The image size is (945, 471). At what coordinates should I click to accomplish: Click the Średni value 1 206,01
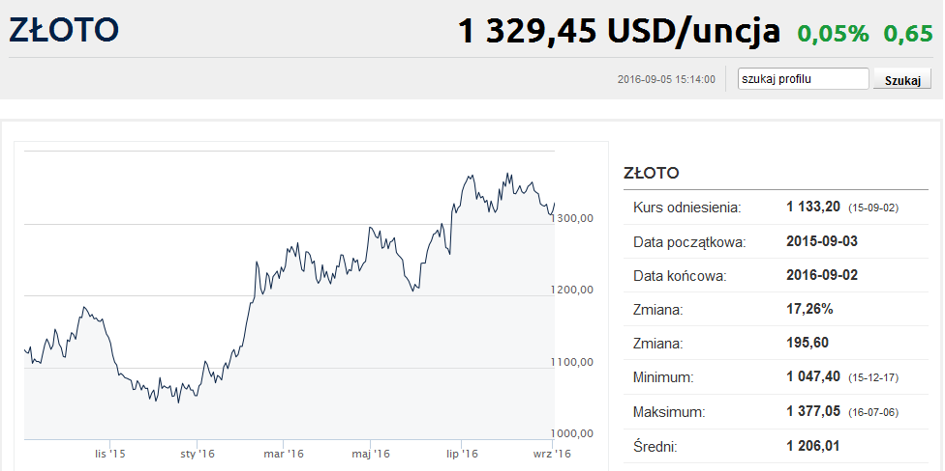813,446
